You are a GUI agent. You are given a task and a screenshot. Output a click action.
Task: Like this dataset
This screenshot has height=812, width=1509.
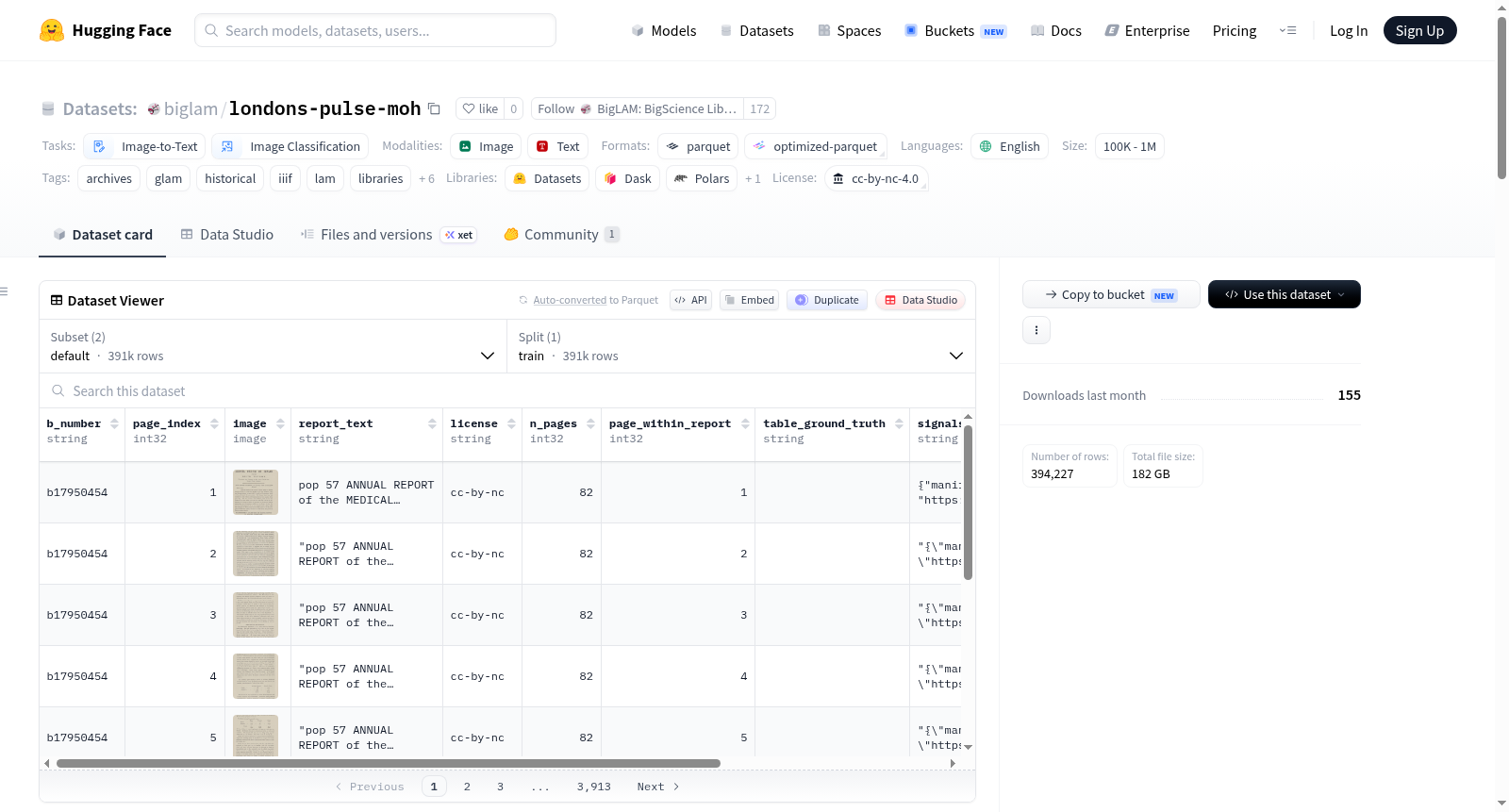pos(480,108)
